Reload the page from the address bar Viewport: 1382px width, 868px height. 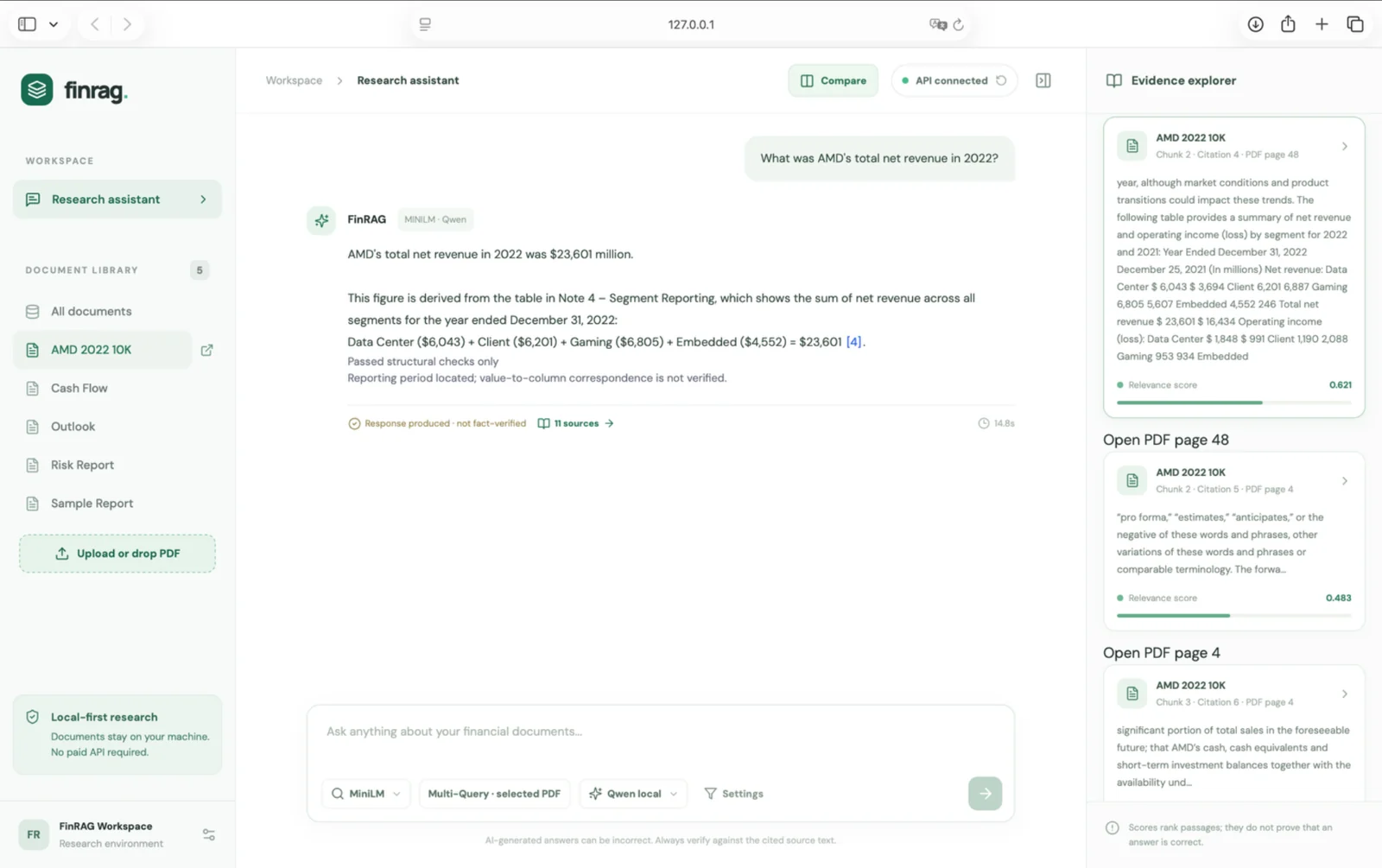pyautogui.click(x=959, y=24)
